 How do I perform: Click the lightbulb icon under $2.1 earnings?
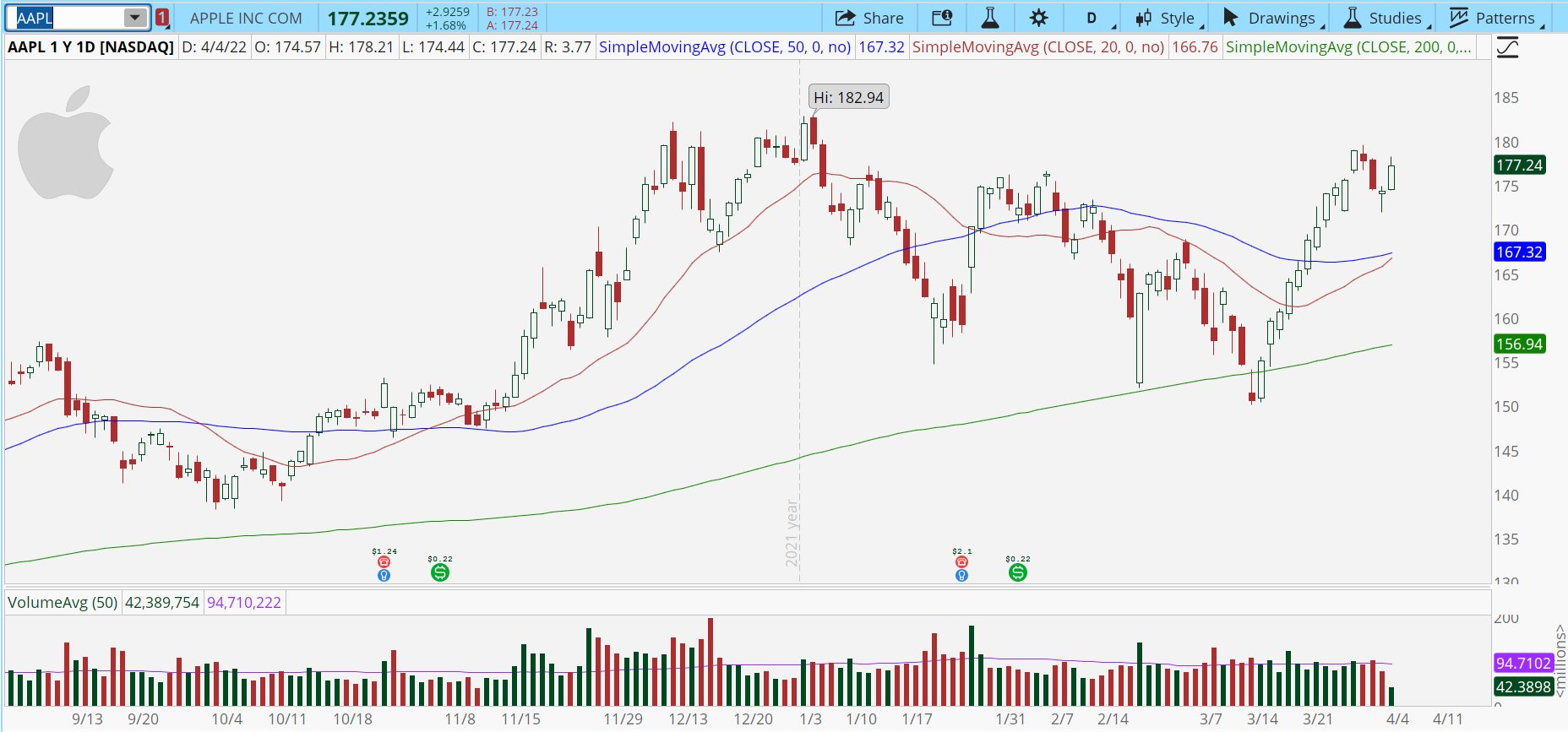[x=961, y=575]
